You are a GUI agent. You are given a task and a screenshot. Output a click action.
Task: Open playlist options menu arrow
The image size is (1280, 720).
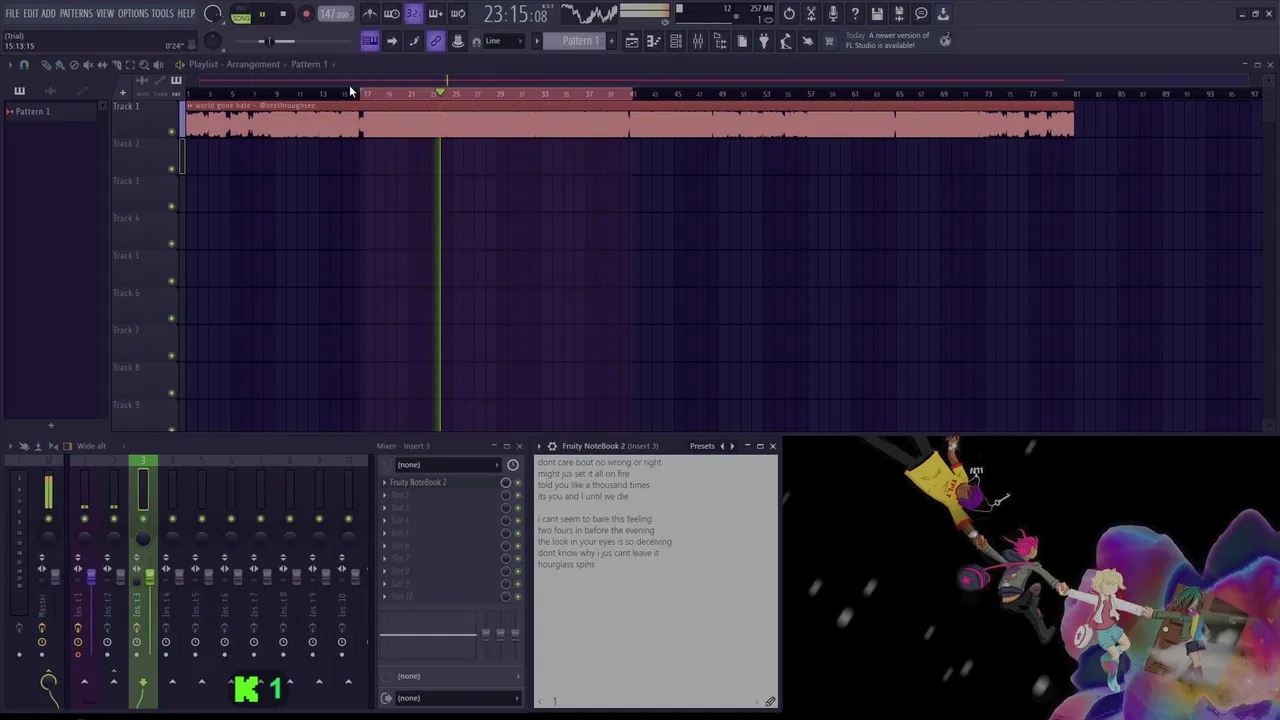click(x=10, y=65)
